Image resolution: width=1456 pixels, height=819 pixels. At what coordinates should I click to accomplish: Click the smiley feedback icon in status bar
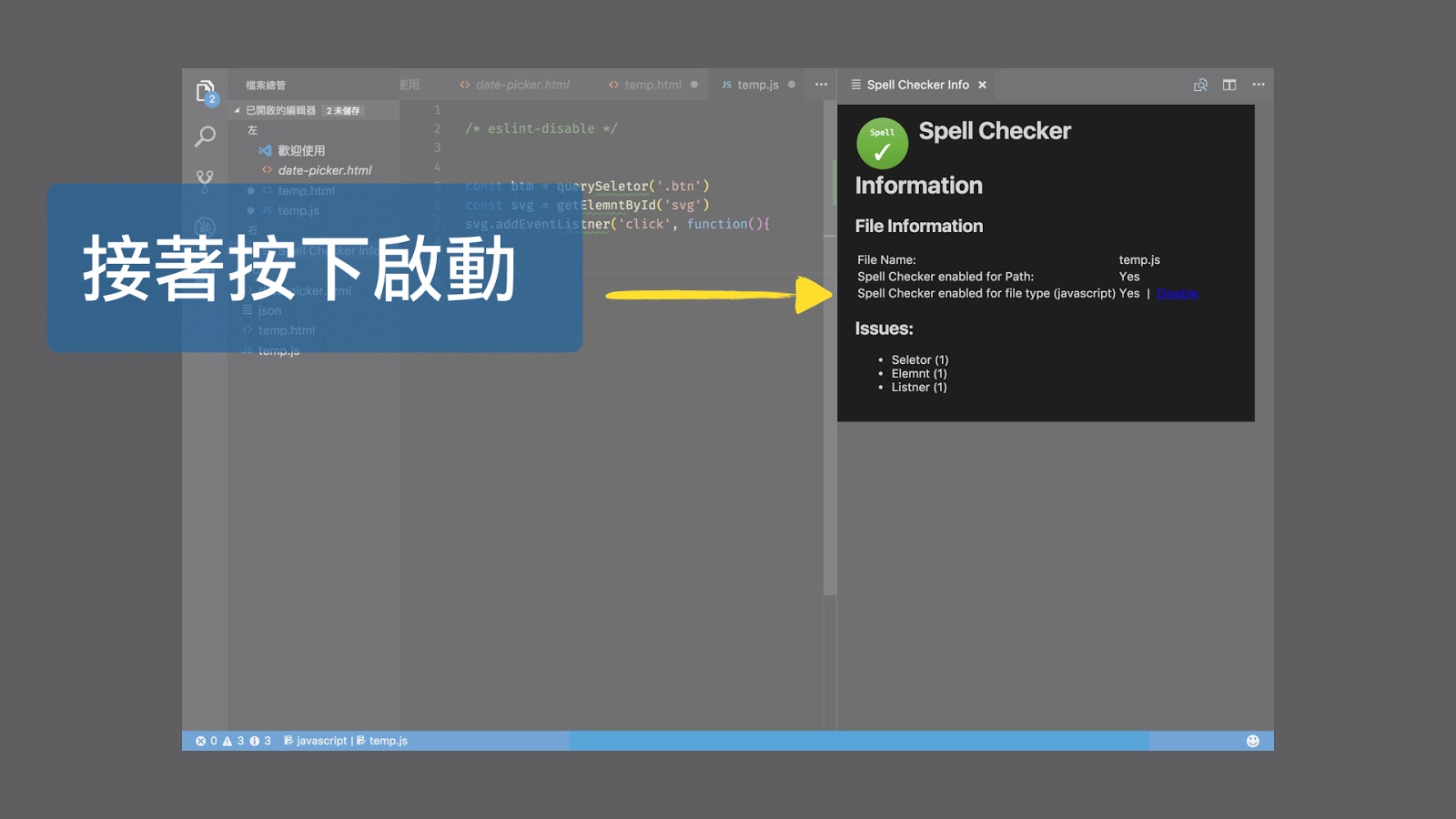click(1253, 741)
